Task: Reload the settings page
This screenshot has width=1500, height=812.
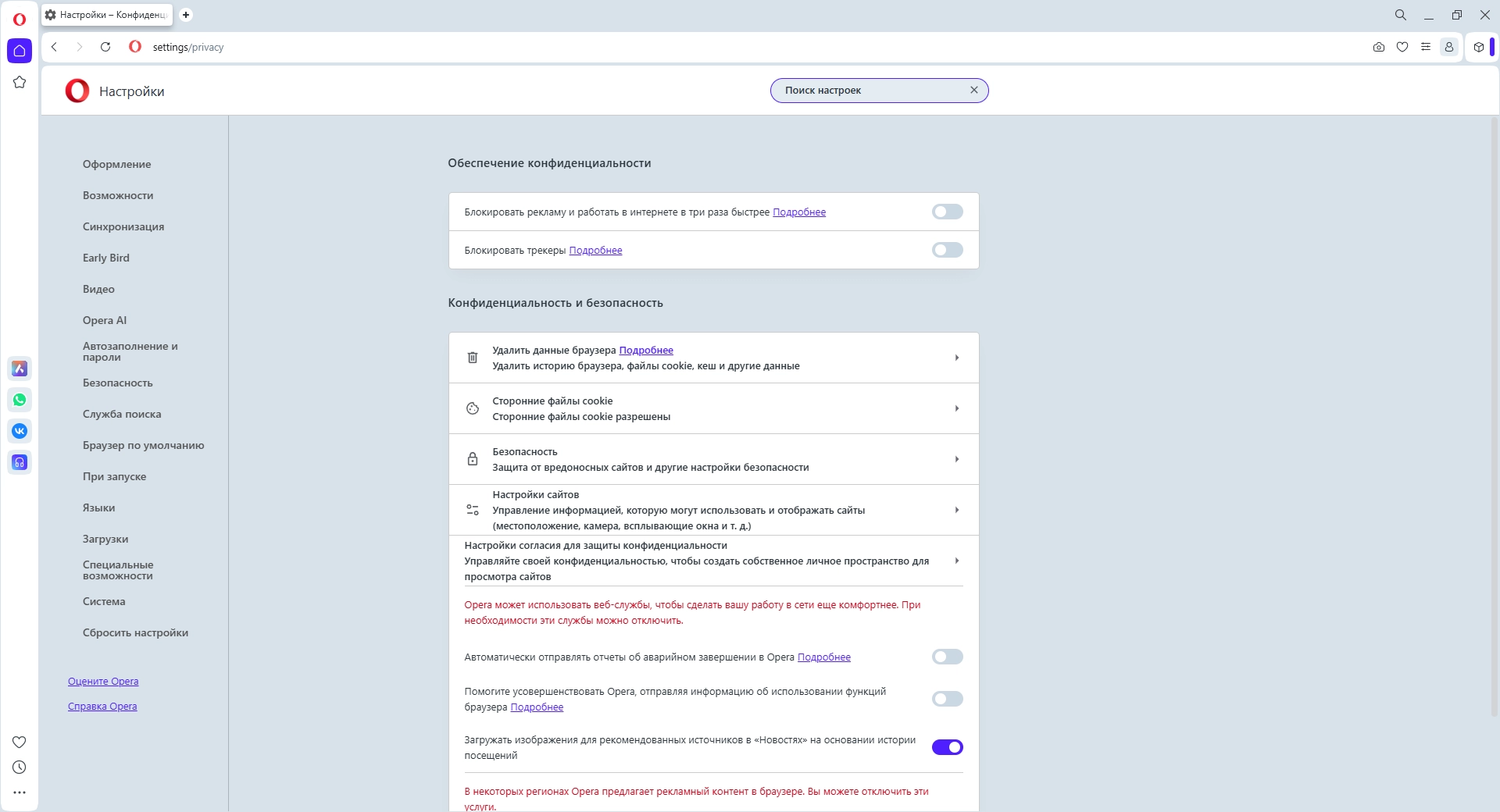Action: tap(105, 47)
